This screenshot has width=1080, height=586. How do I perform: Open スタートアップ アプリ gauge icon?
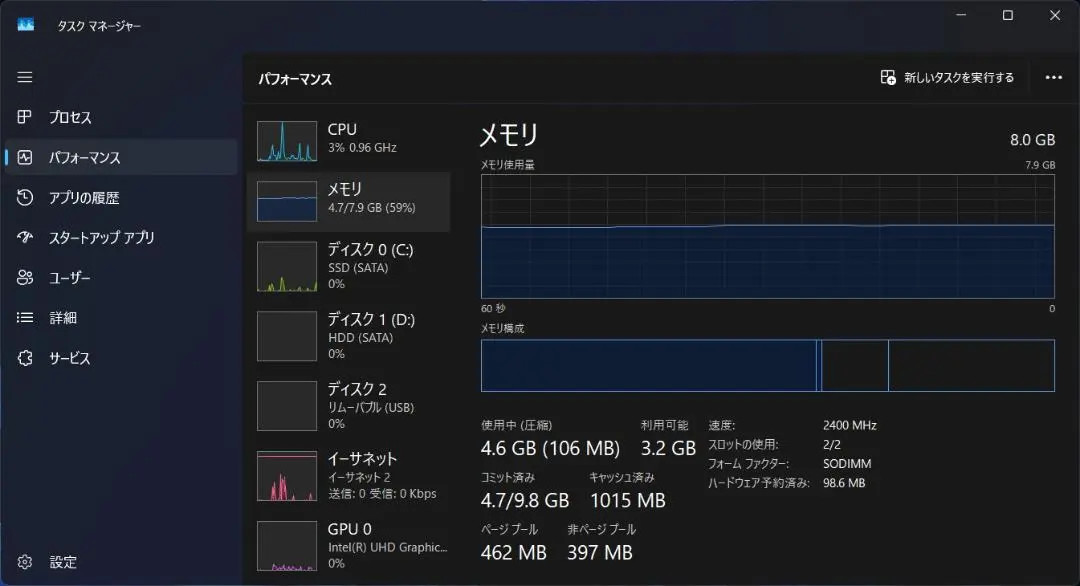25,238
